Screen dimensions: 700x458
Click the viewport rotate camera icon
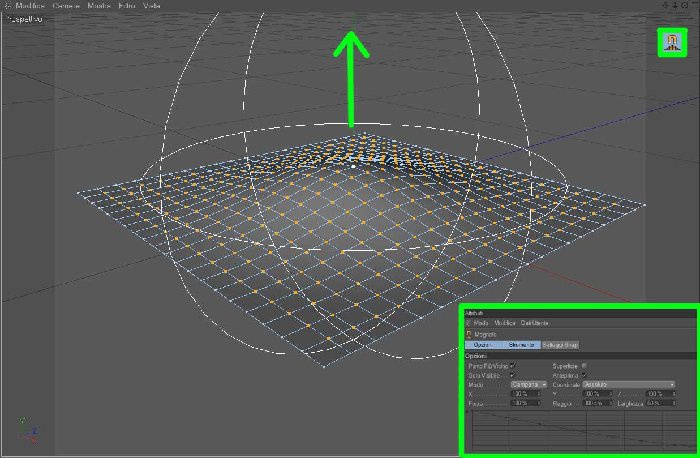pos(684,5)
